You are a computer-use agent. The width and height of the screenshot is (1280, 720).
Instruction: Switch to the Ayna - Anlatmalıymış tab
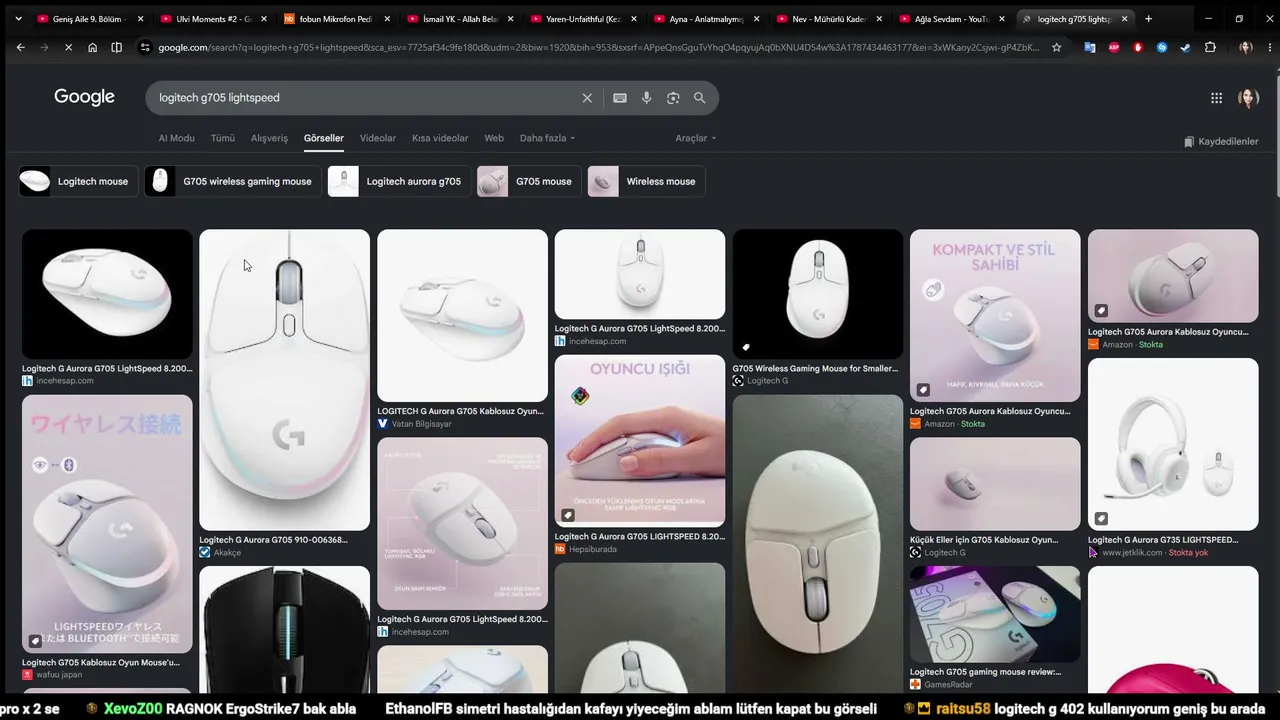coord(706,18)
